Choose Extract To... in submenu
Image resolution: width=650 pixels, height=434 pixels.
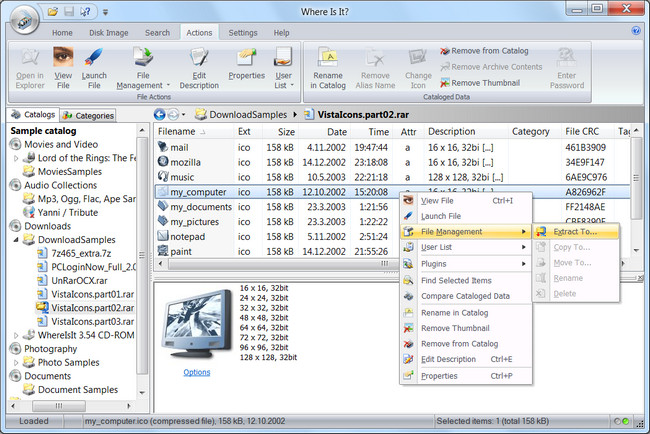click(x=576, y=232)
